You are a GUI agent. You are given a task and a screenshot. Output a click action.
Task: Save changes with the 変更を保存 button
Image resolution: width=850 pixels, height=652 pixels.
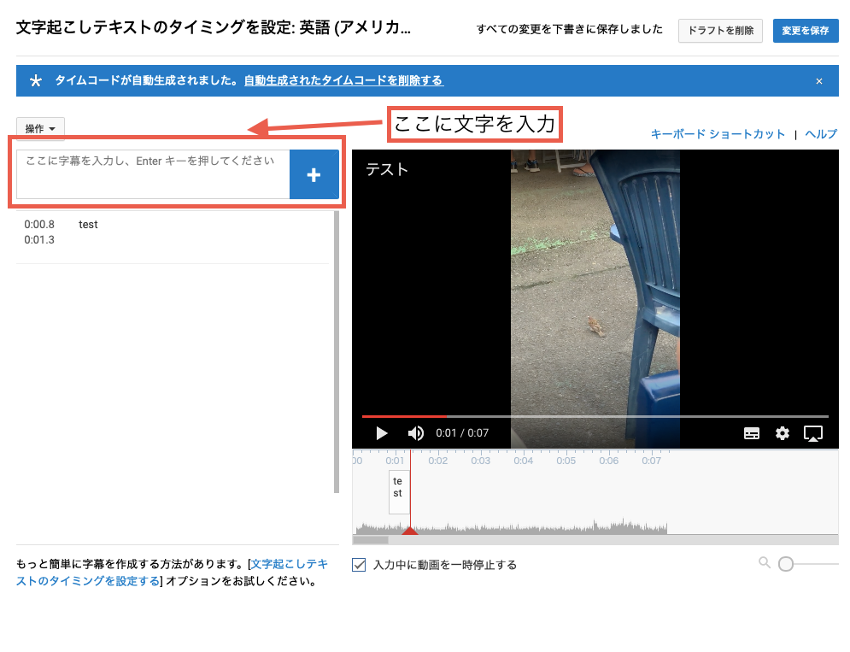[805, 31]
